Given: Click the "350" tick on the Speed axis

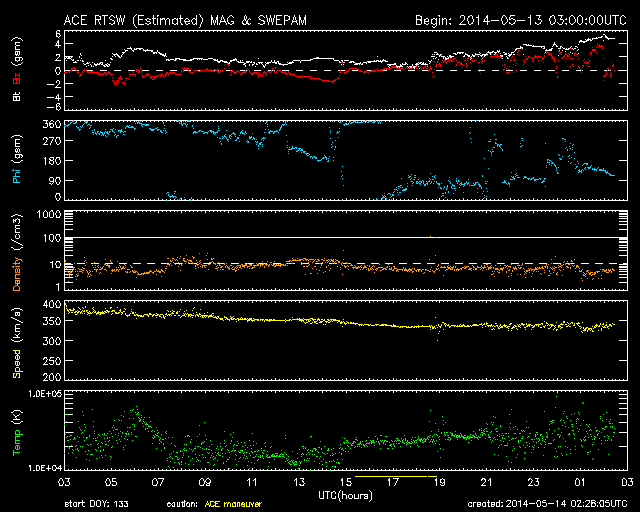Looking at the screenshot, I should pos(52,321).
